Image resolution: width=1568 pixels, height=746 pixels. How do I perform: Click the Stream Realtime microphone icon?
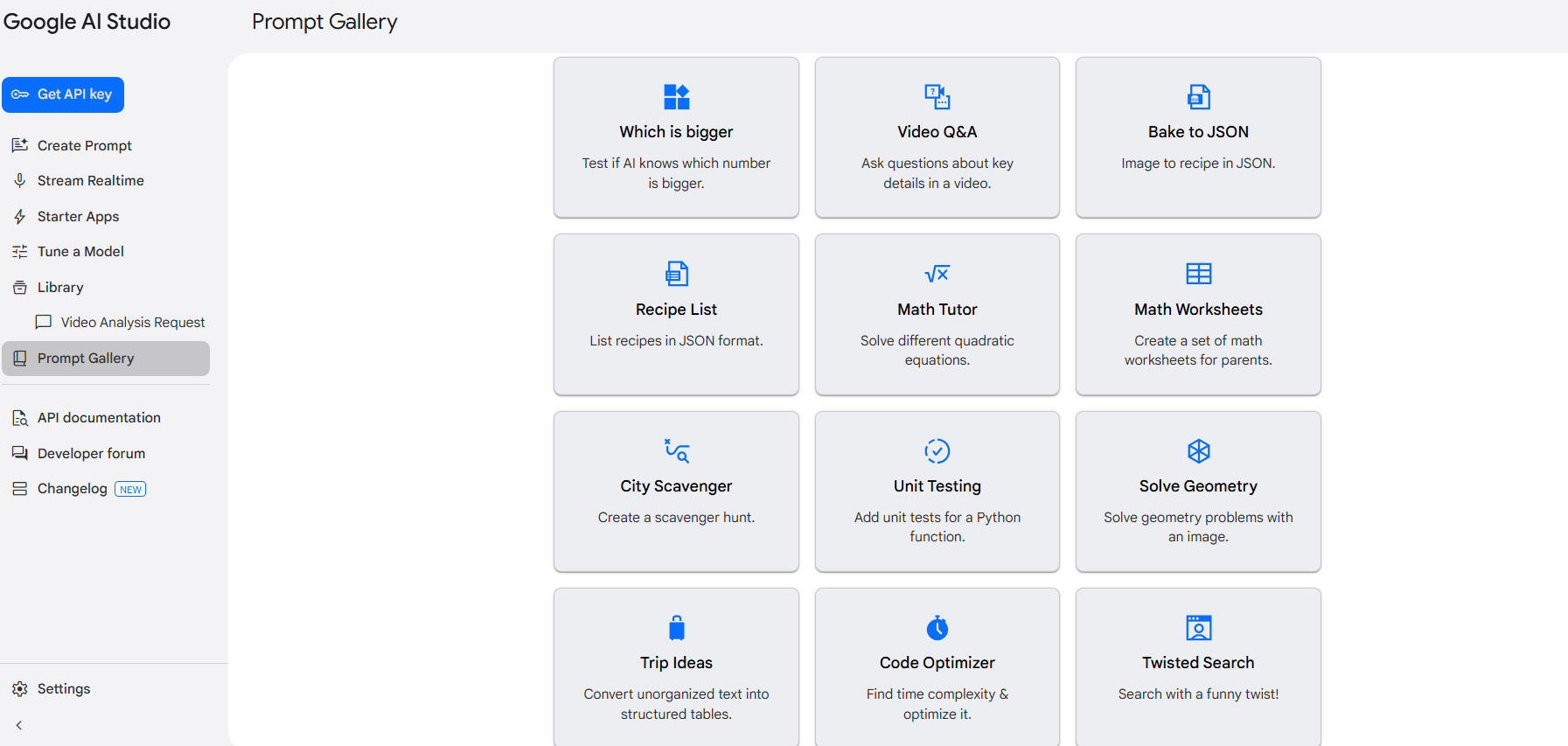20,180
